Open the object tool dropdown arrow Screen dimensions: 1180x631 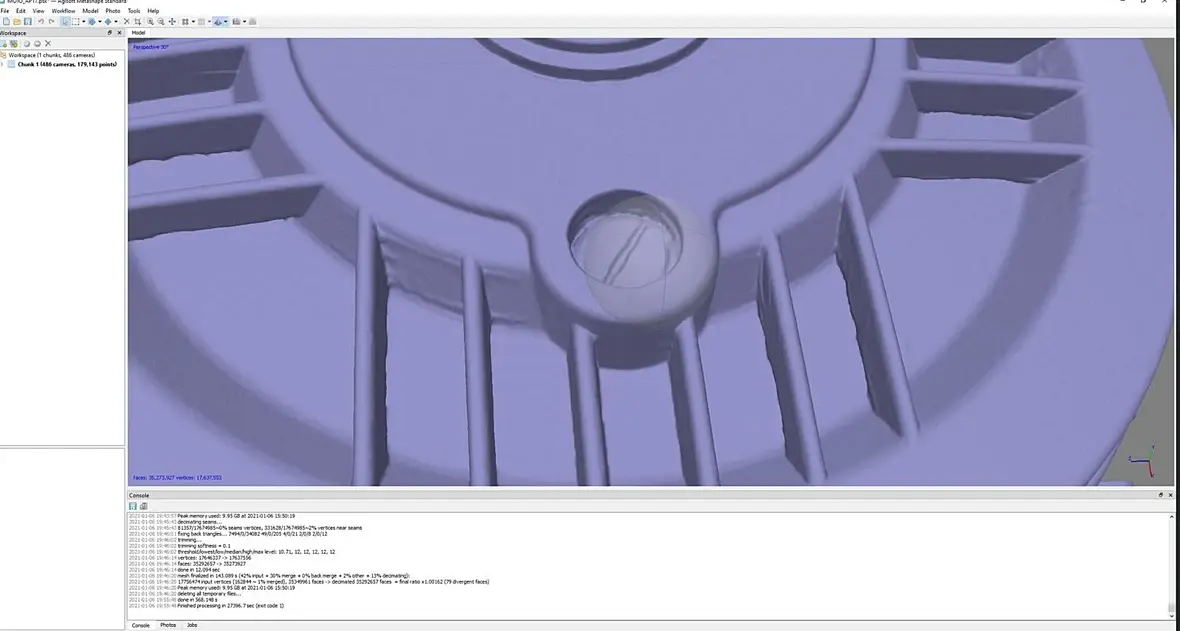click(x=116, y=22)
